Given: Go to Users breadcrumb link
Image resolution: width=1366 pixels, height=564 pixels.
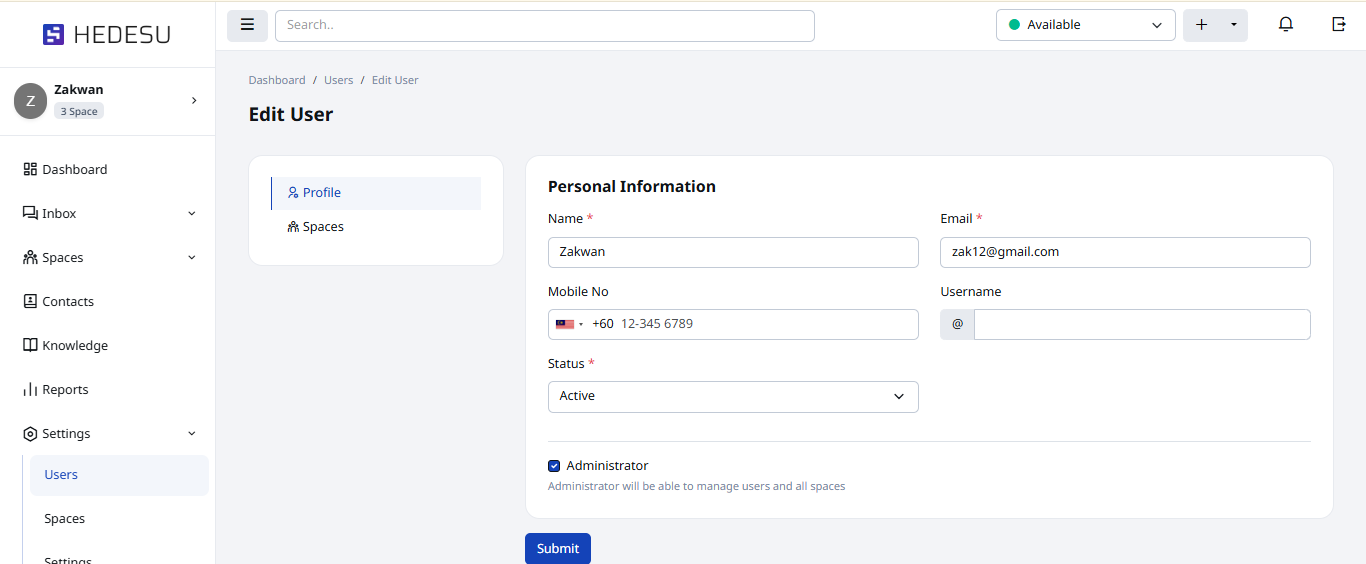Looking at the screenshot, I should tap(338, 80).
